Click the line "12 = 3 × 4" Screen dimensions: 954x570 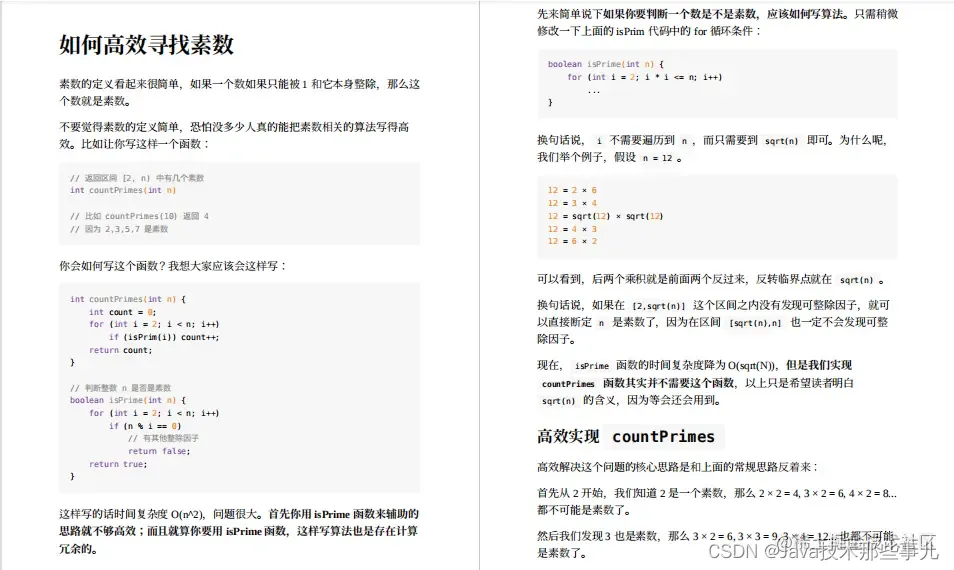pyautogui.click(x=572, y=203)
